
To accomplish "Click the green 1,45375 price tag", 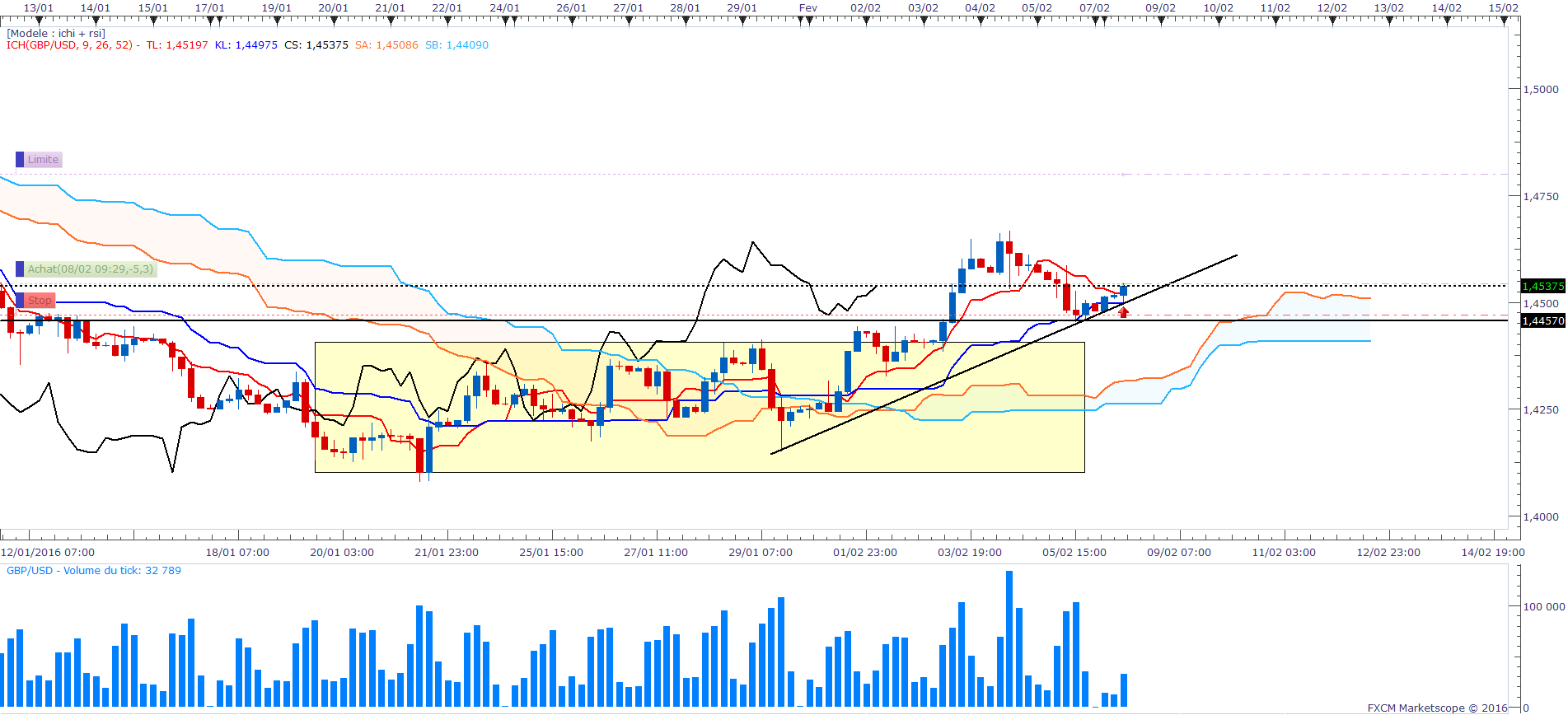I will [x=1542, y=286].
